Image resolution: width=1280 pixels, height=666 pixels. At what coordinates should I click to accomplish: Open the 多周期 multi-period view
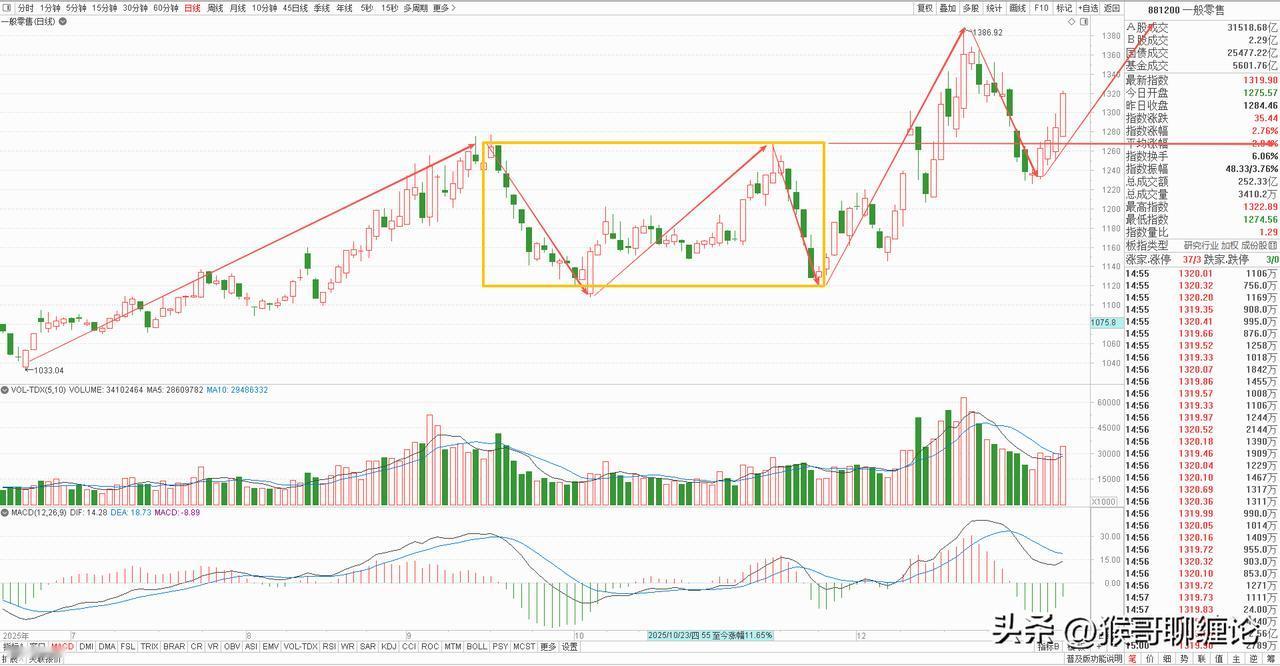coord(415,8)
